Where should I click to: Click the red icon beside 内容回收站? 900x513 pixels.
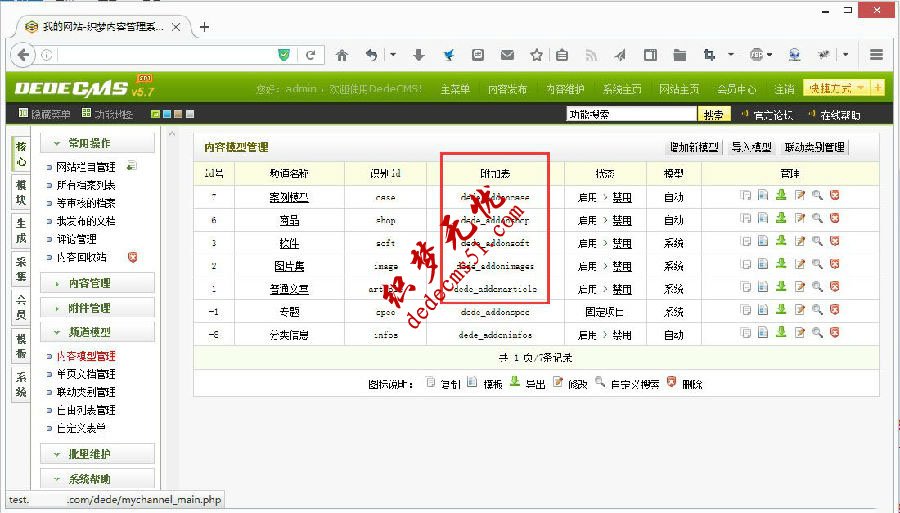click(x=133, y=257)
